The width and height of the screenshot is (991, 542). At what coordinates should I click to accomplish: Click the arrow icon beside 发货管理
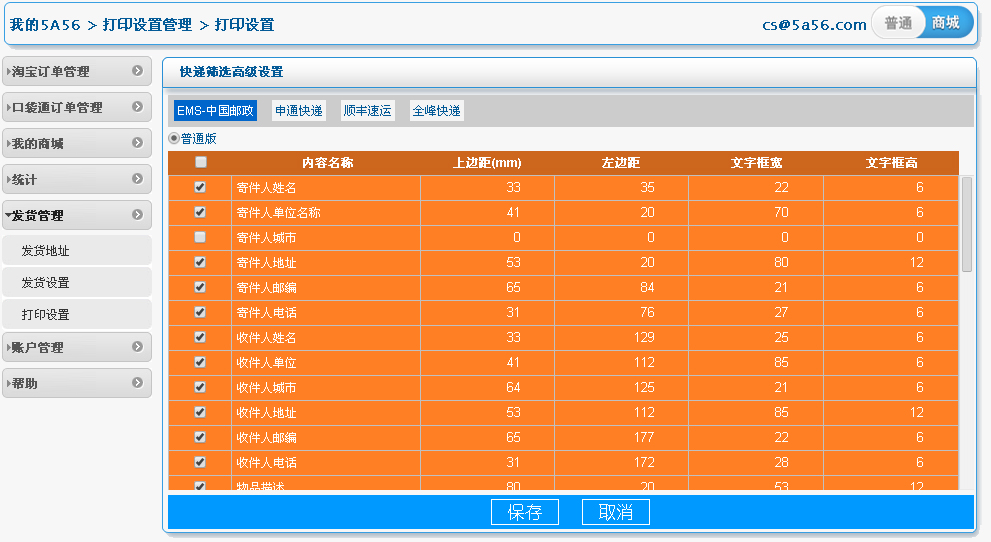coord(138,215)
